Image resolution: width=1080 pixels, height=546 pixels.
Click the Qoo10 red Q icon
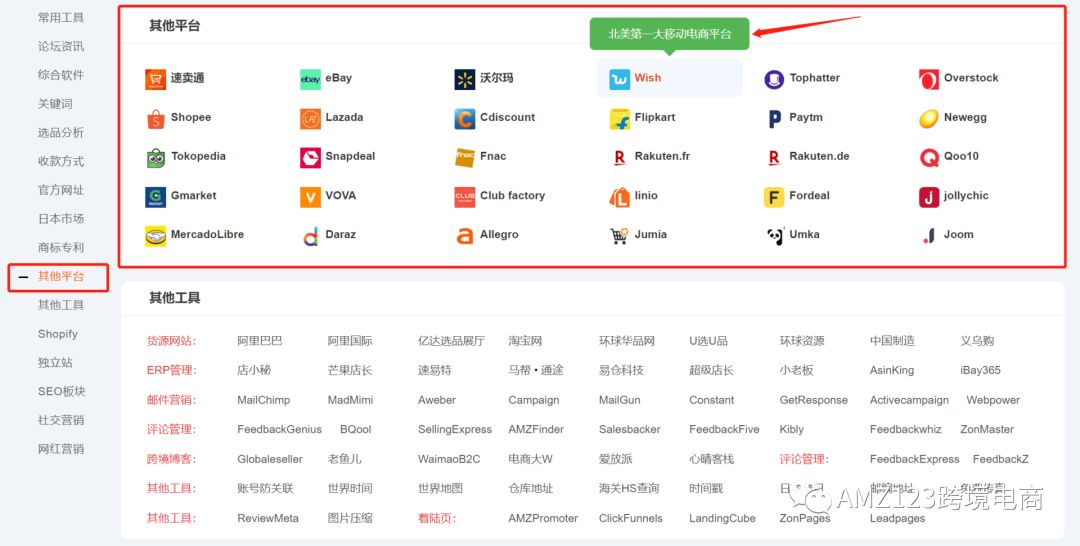[928, 158]
